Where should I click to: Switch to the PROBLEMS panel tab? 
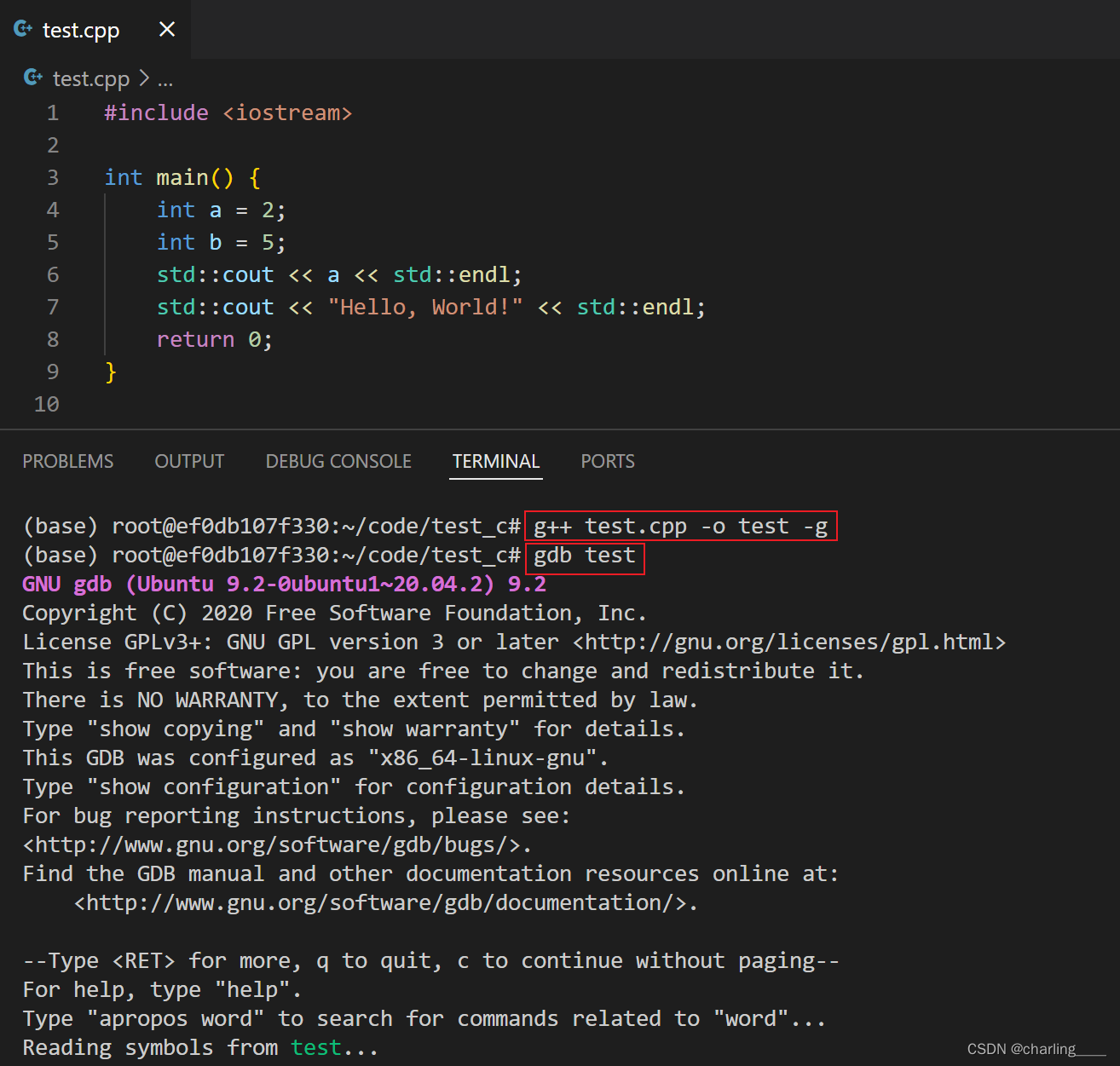coord(68,461)
